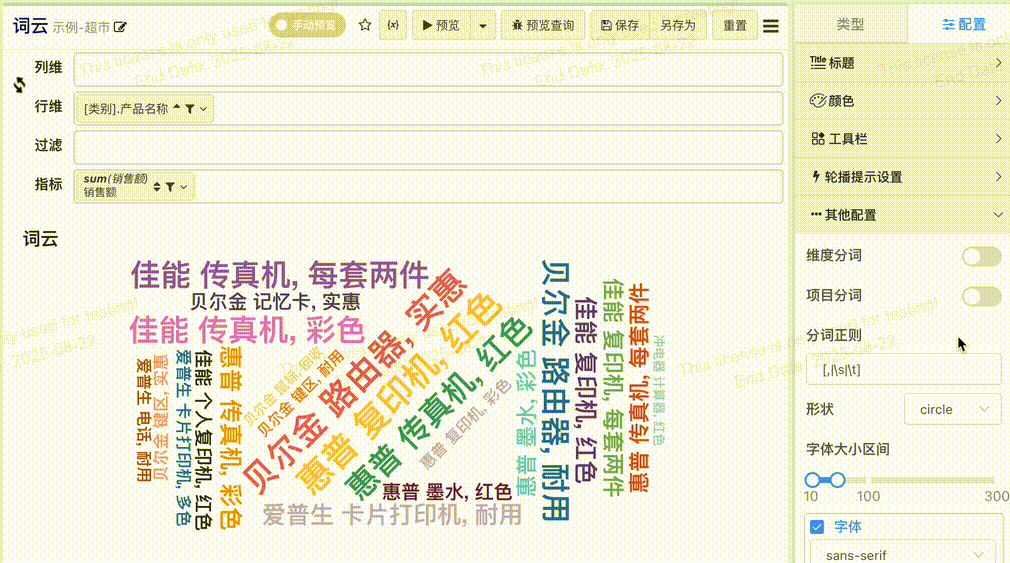
Task: Click the 示例-超市 dataset label
Action: [81, 28]
